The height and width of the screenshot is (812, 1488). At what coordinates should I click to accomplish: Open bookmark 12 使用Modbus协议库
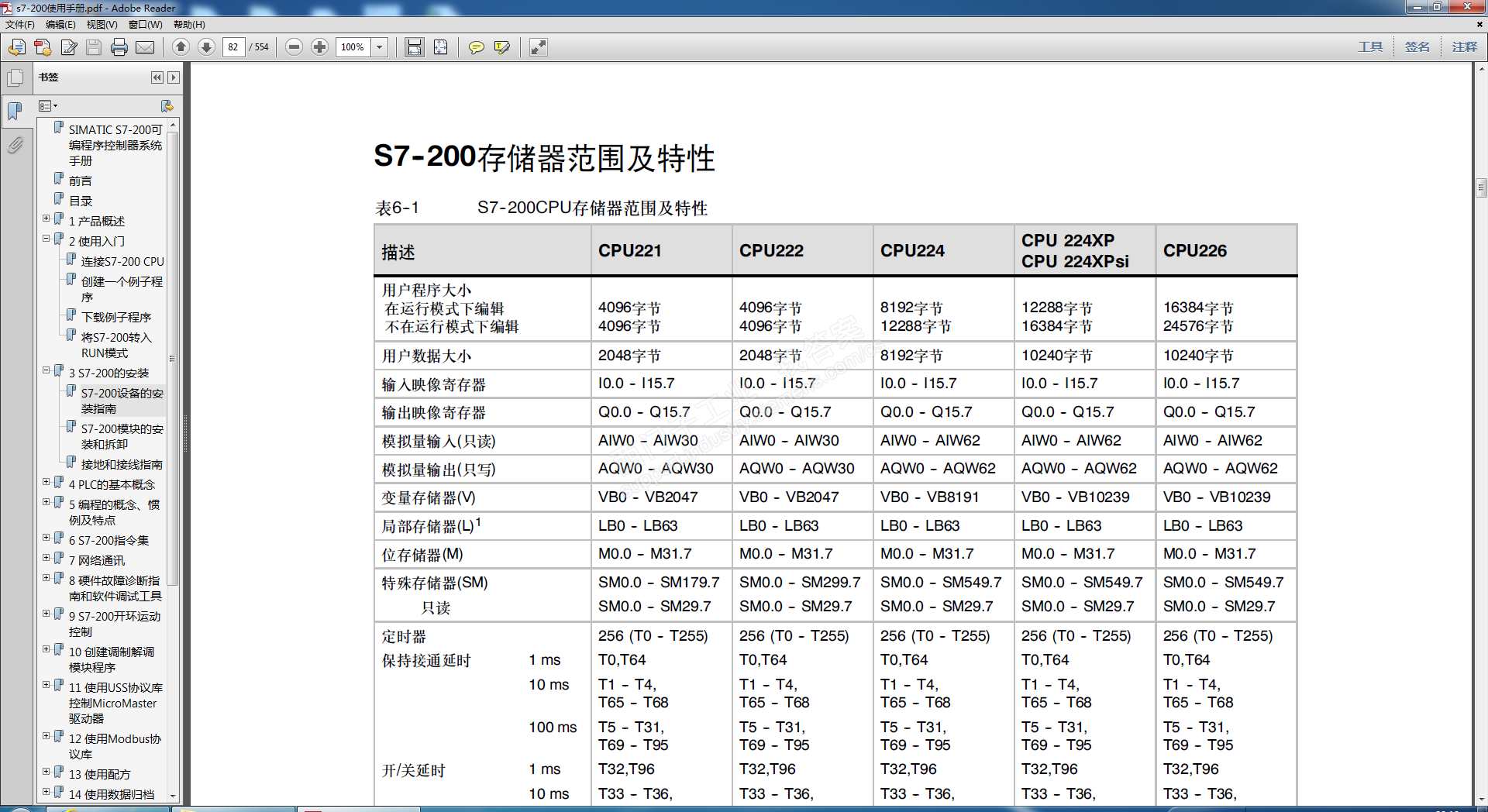(x=115, y=747)
